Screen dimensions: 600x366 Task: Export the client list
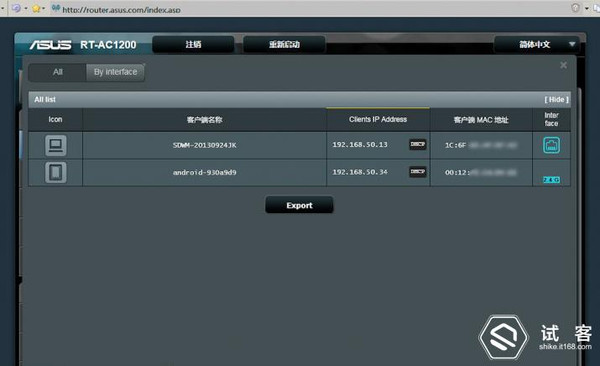pyautogui.click(x=299, y=205)
